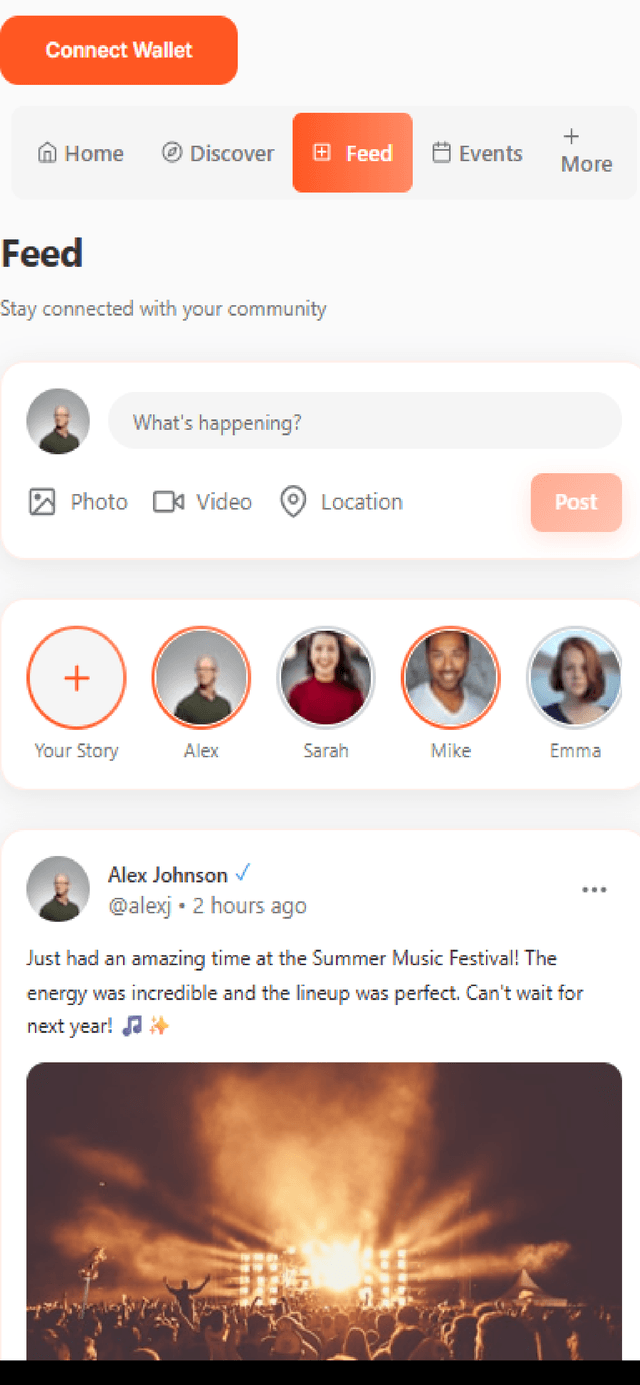Open the post options ellipsis menu
The image size is (640, 1385).
click(594, 889)
